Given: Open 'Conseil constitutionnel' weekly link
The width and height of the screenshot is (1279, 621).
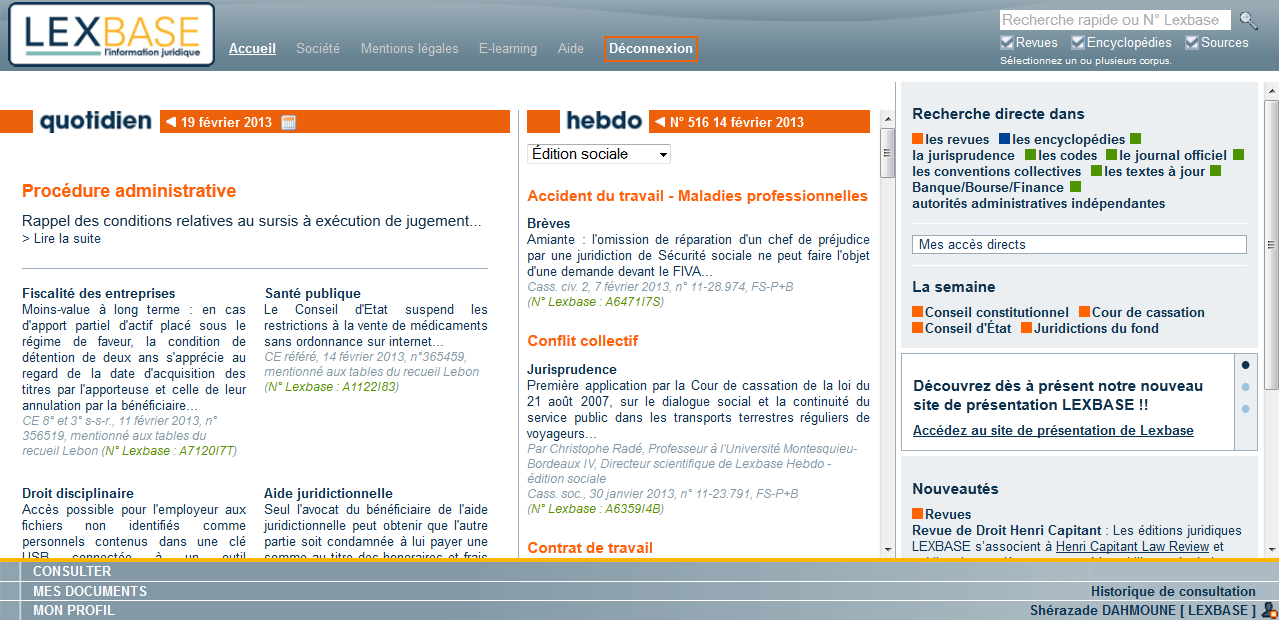Looking at the screenshot, I should pos(996,313).
